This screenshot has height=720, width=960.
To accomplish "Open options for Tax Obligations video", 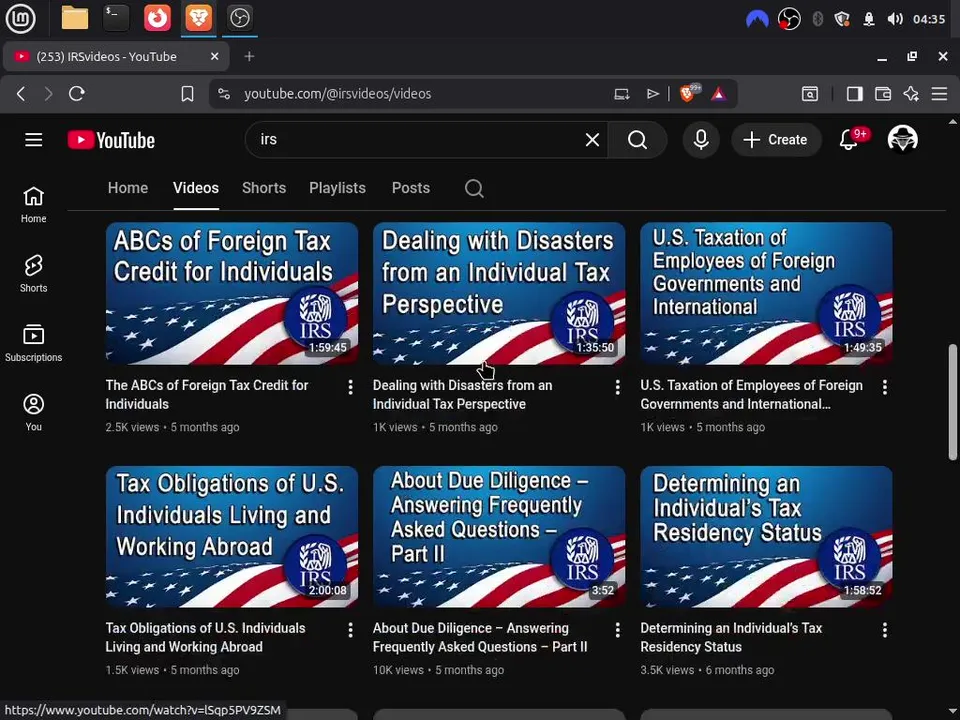I will click(x=350, y=630).
